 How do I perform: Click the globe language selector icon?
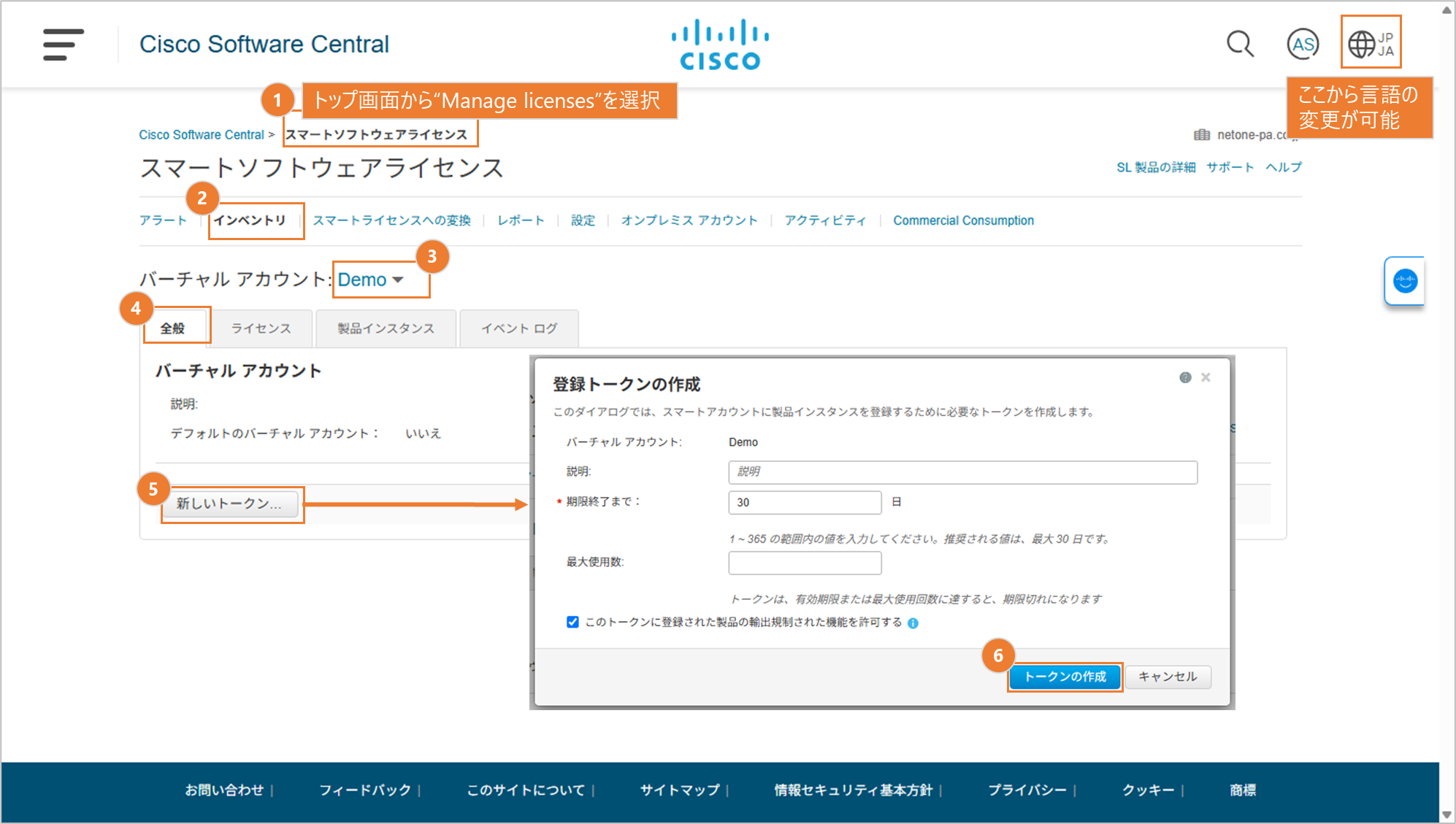(1362, 45)
